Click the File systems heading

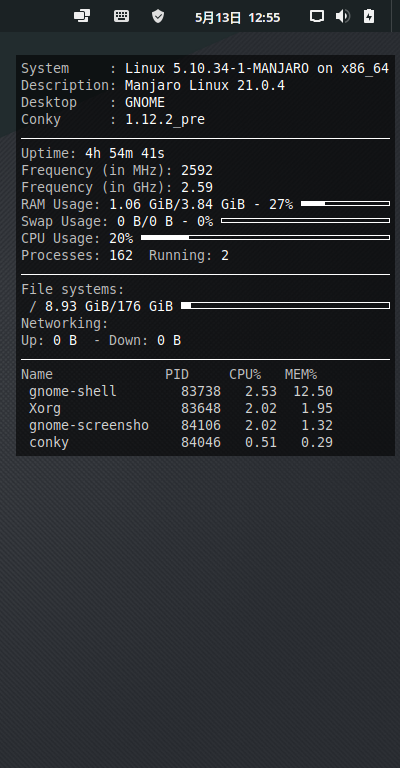click(73, 289)
